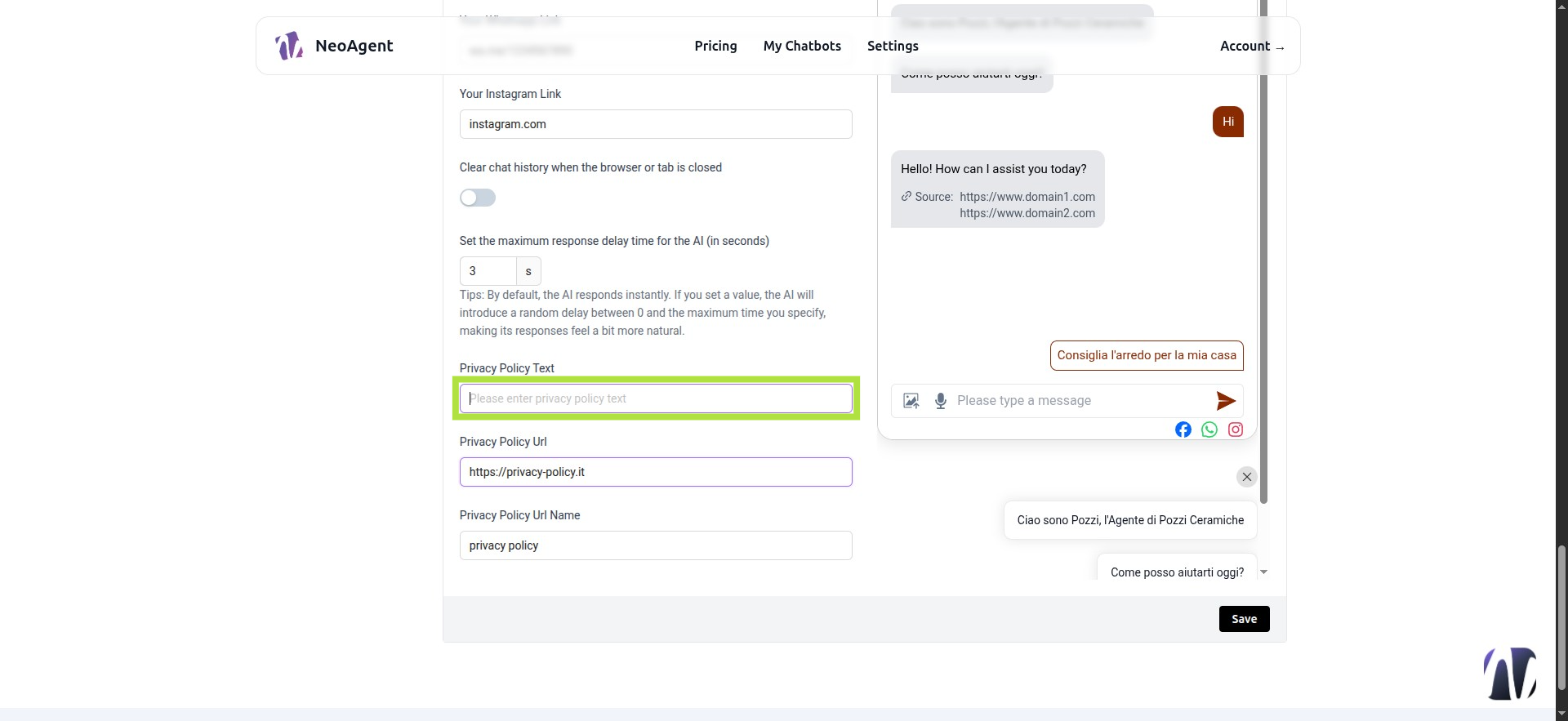Screen dimensions: 1568x721
Task: Toggle clear chat history switch
Action: 478,198
